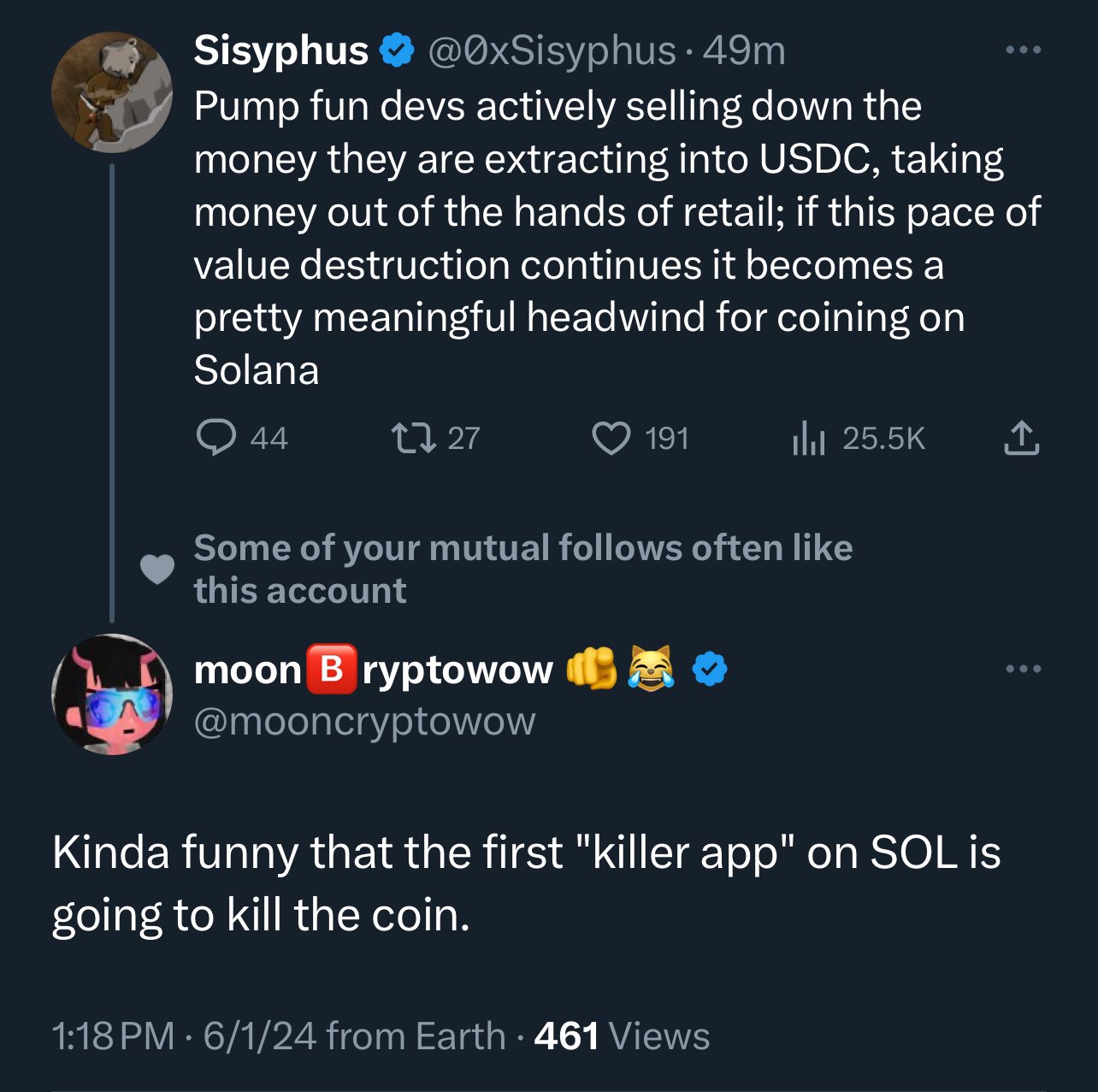This screenshot has height=1092, width=1098.
Task: Like the Sisyphus tweet with heart icon
Action: pos(611,439)
